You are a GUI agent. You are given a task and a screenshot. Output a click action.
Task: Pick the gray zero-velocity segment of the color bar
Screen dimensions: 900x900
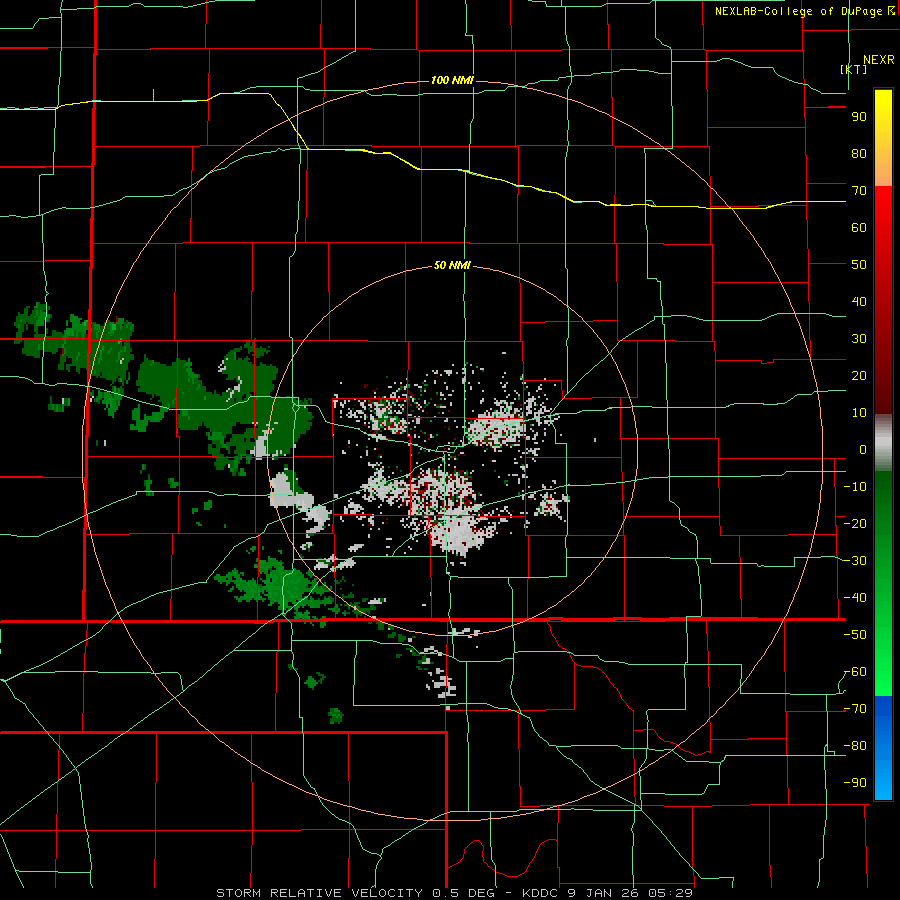coord(883,443)
